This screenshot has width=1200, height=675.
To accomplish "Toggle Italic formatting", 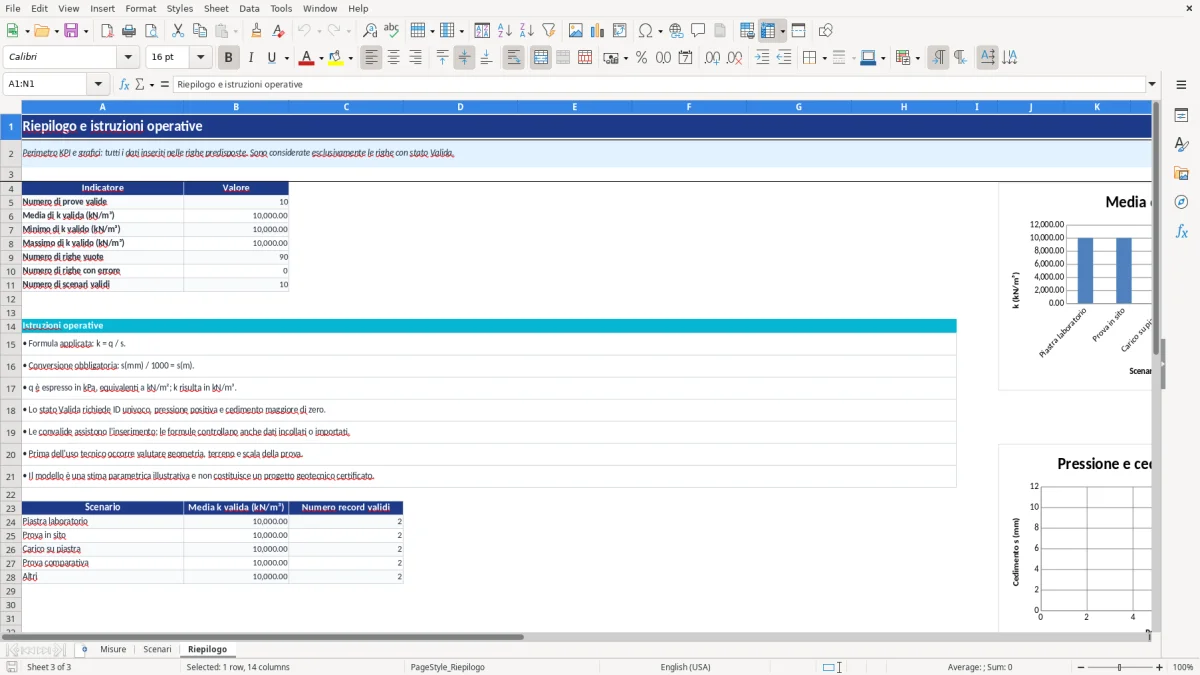I will coord(250,58).
